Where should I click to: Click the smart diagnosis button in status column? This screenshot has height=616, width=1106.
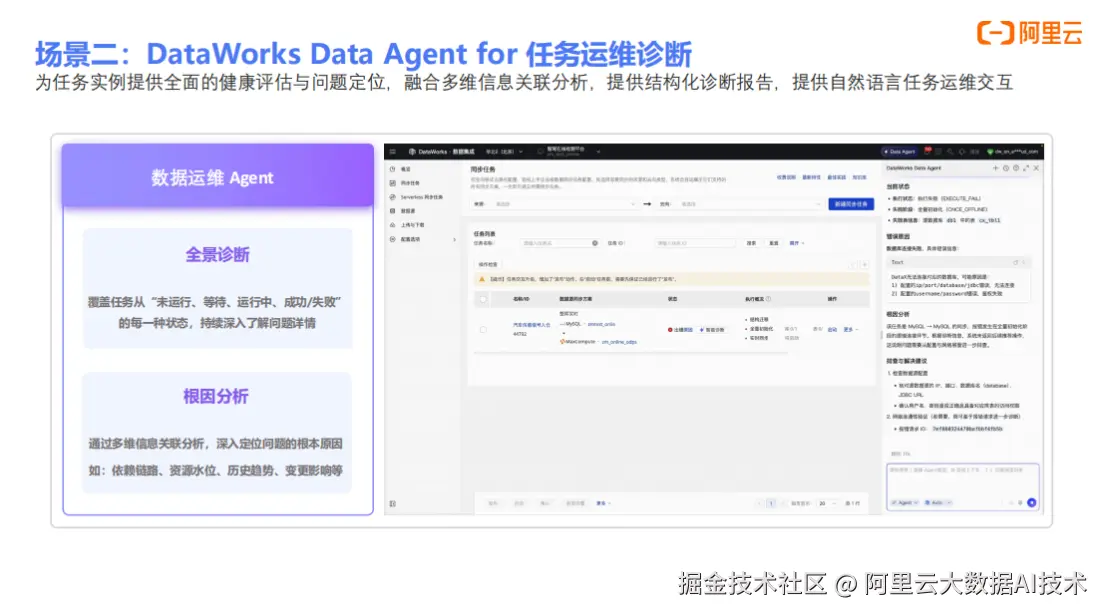[712, 330]
